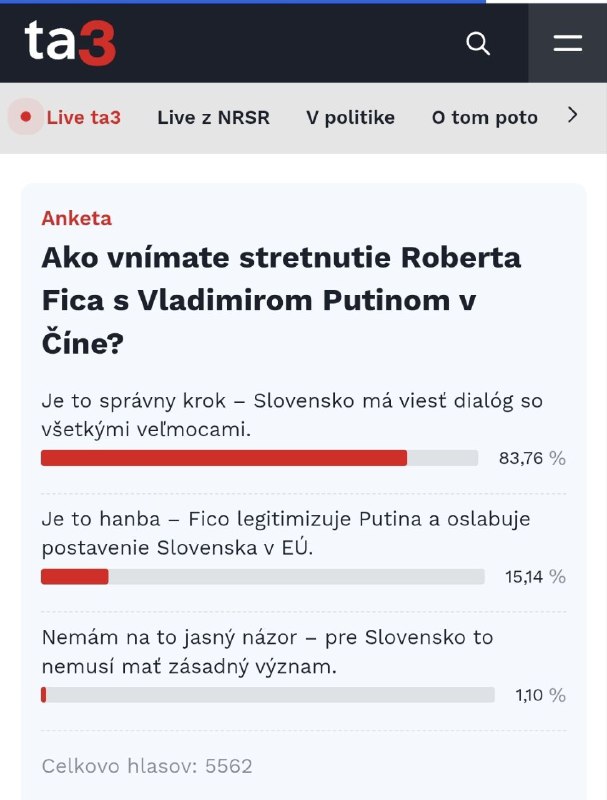This screenshot has height=800, width=607.
Task: Click the 15,14 % percentage value
Action: 535,576
